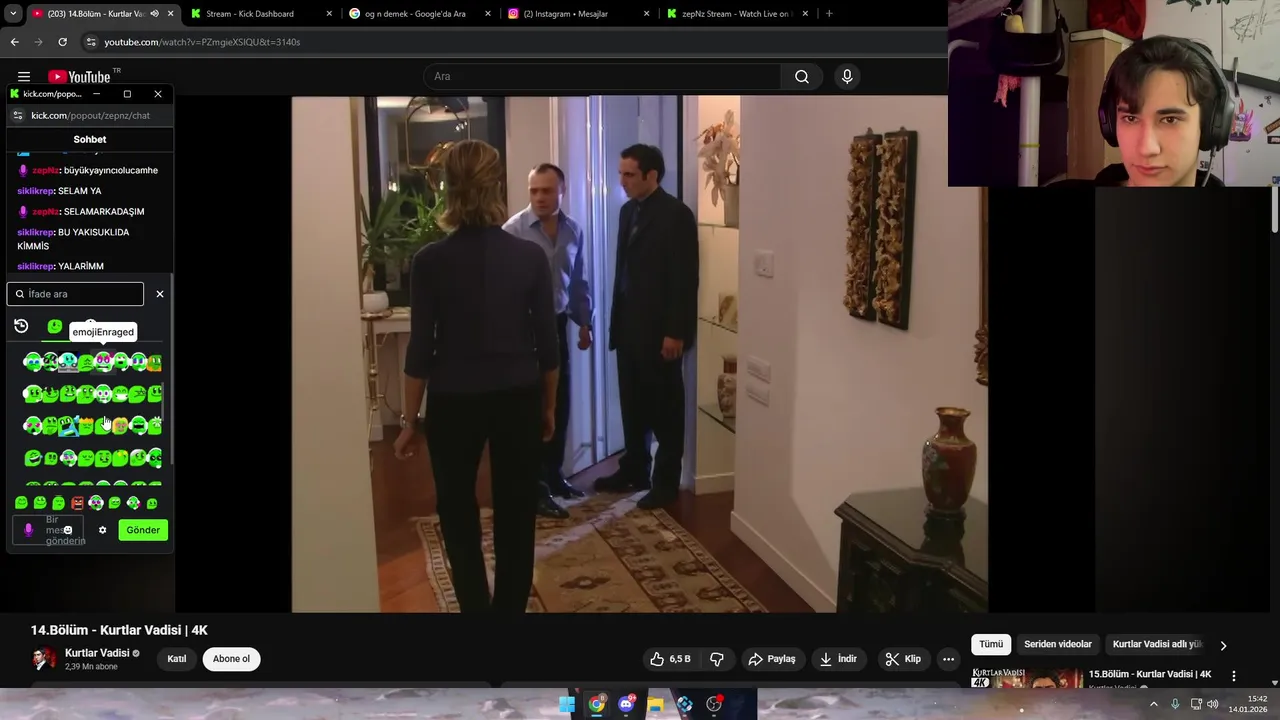Open the clock showing 15:42 14.01.2026
This screenshot has width=1280, height=720.
click(x=1250, y=705)
